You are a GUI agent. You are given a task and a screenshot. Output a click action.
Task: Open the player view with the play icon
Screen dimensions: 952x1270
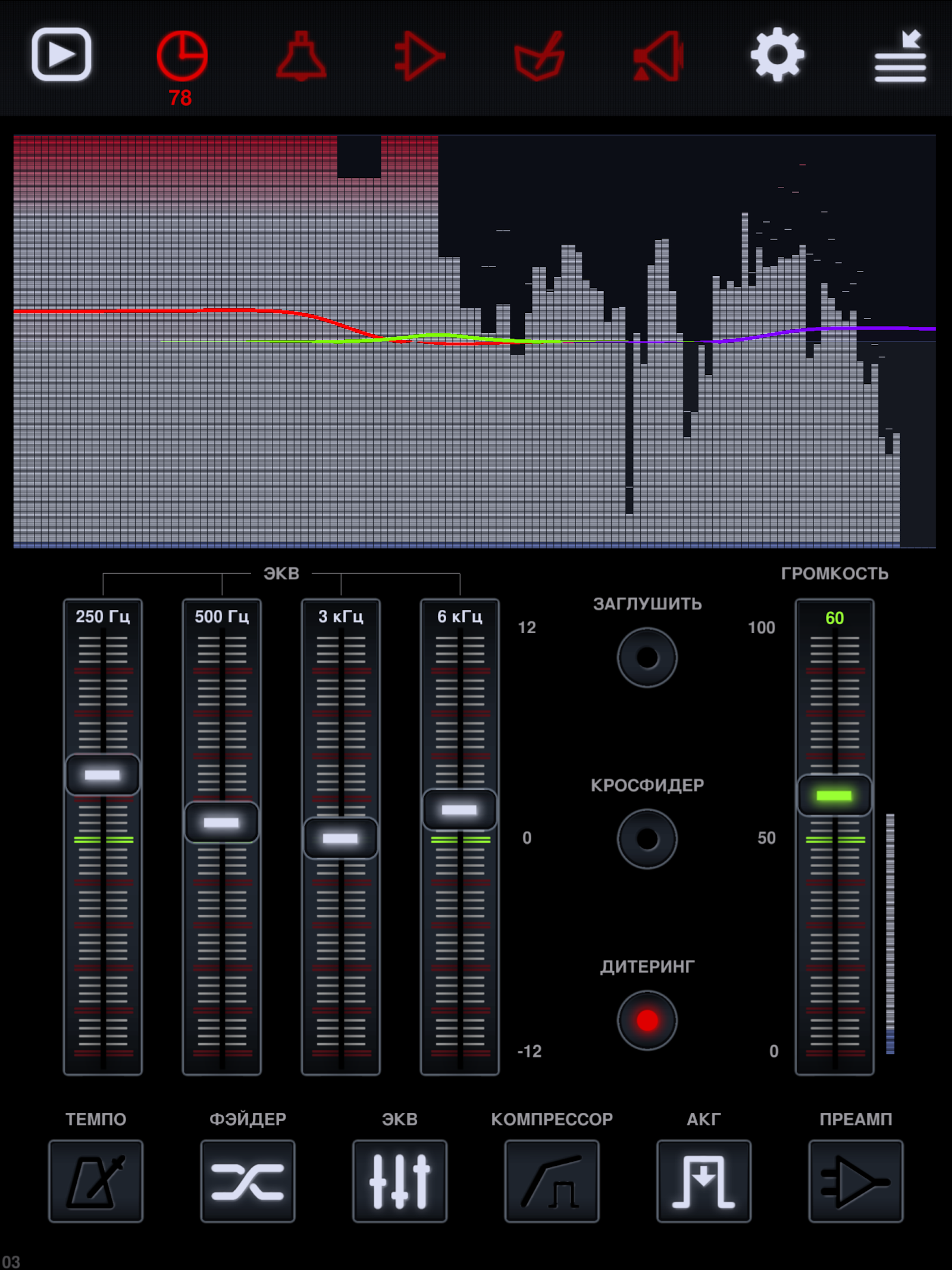tap(61, 54)
